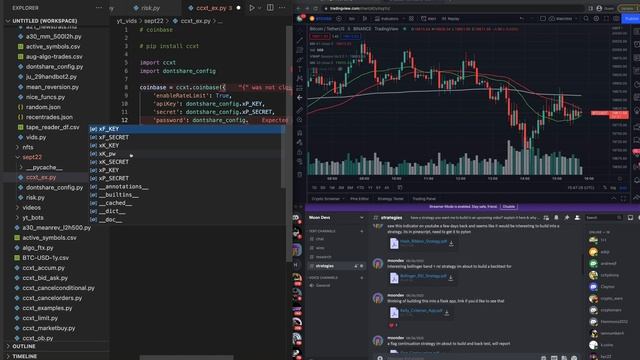The width and height of the screenshot is (640, 360).
Task: Select the zoom-in tool in TradingView sidebar
Action: pos(300,120)
